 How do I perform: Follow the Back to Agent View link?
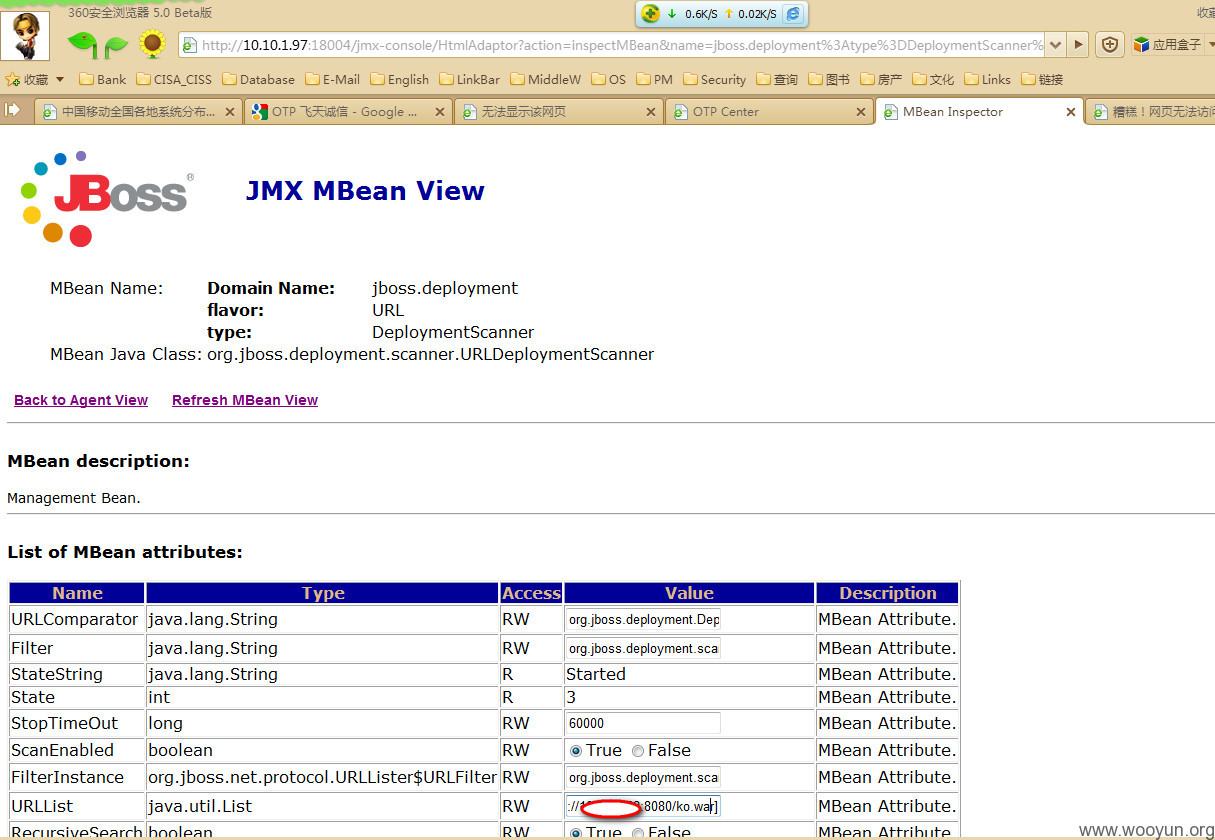[x=81, y=400]
